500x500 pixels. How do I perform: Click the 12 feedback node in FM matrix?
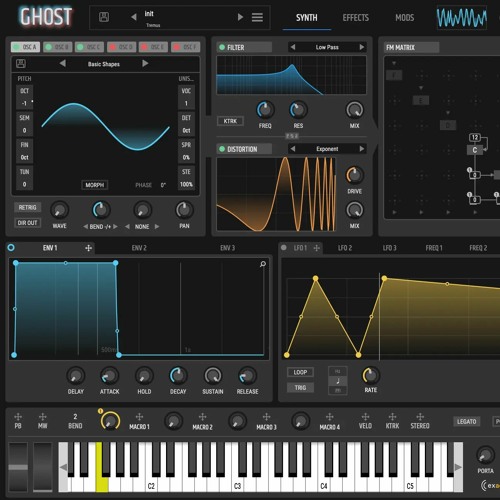(x=475, y=137)
